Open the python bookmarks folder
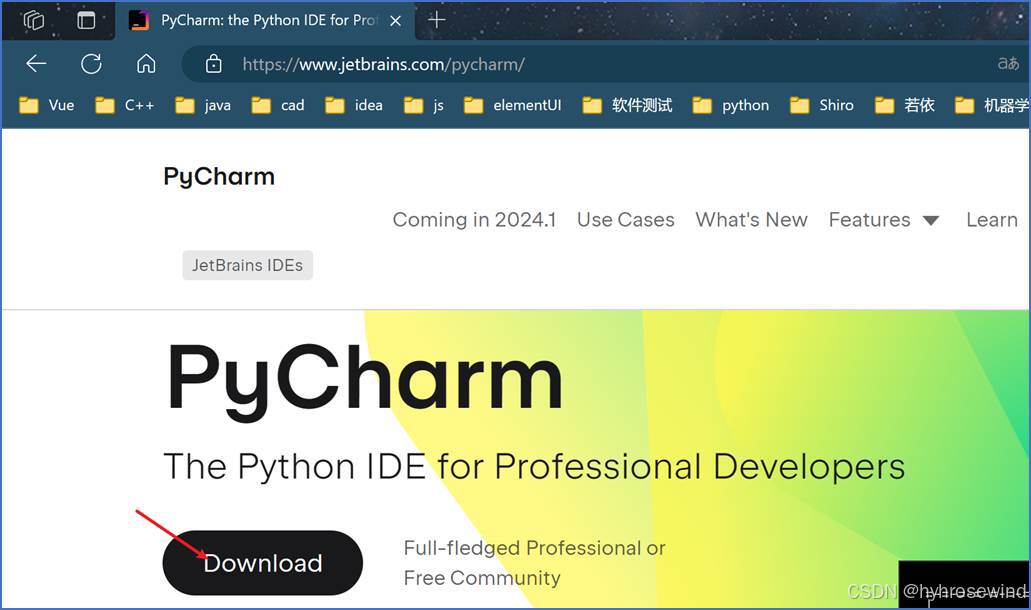The height and width of the screenshot is (610, 1031). click(731, 105)
